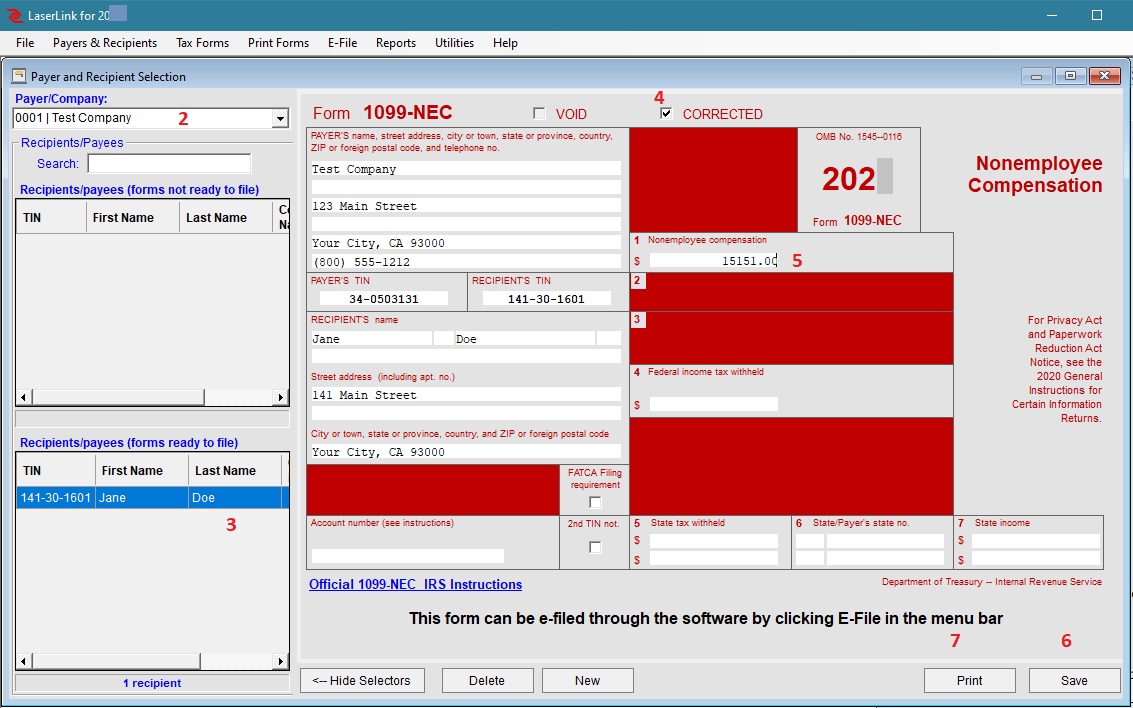Click left arrow of ready-to-file list scrollbar
Viewport: 1133px width, 708px height.
24,660
